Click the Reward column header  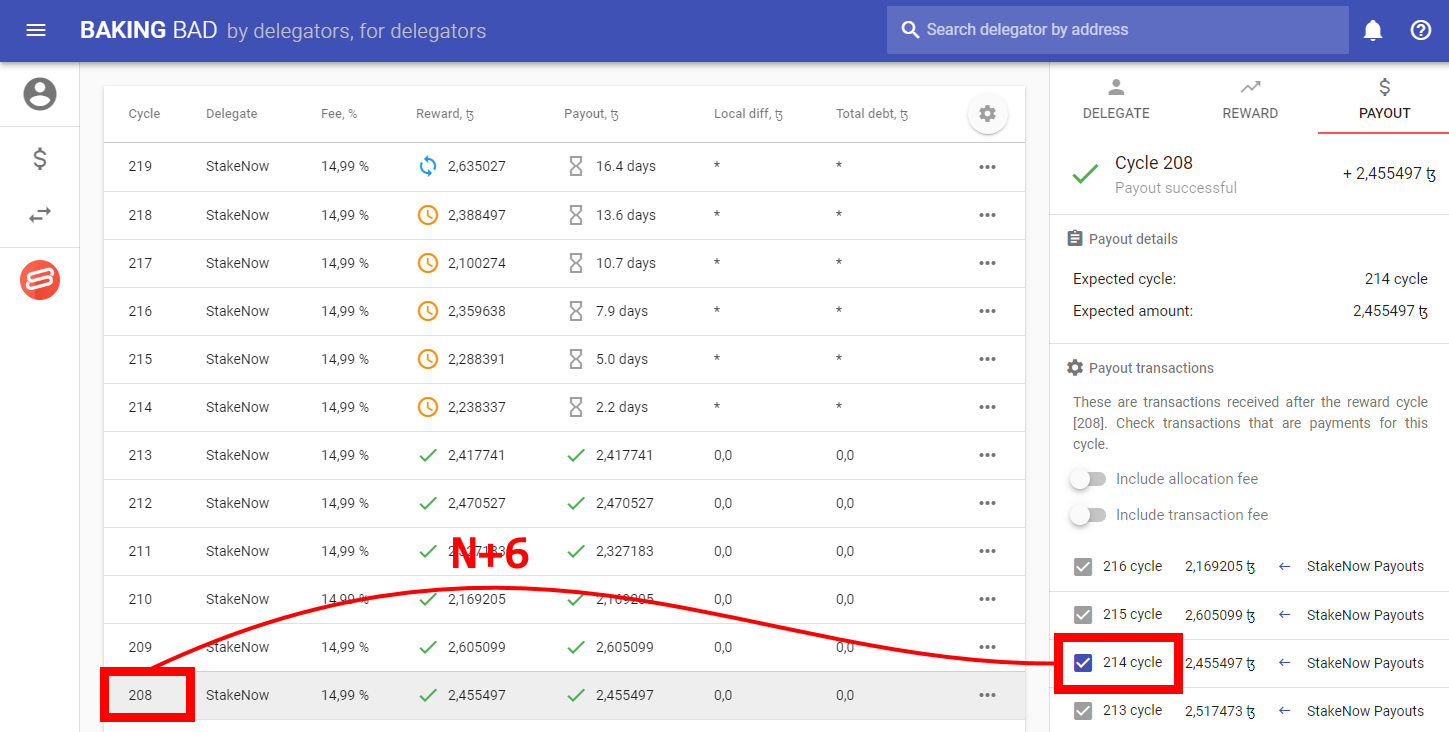445,114
